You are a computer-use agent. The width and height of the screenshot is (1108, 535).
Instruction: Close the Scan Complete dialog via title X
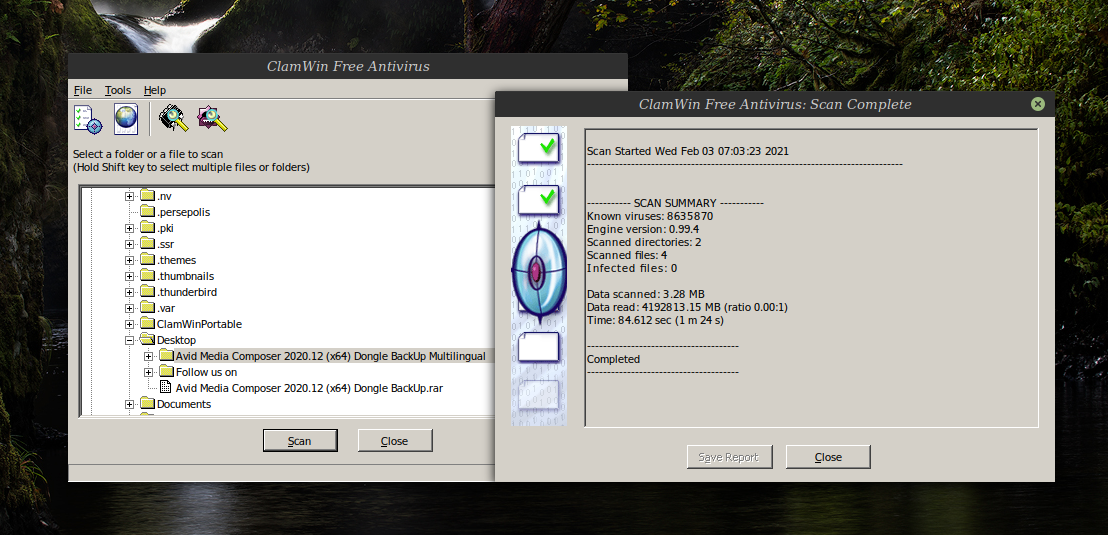coord(1037,104)
